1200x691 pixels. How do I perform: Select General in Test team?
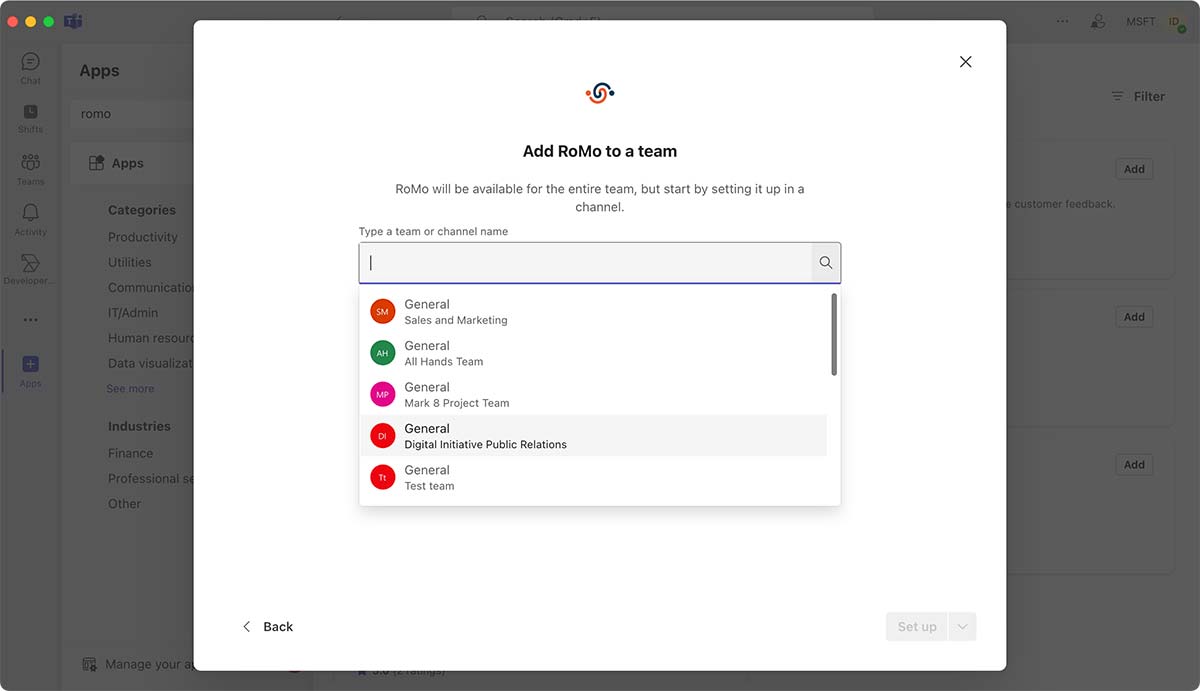pyautogui.click(x=593, y=477)
